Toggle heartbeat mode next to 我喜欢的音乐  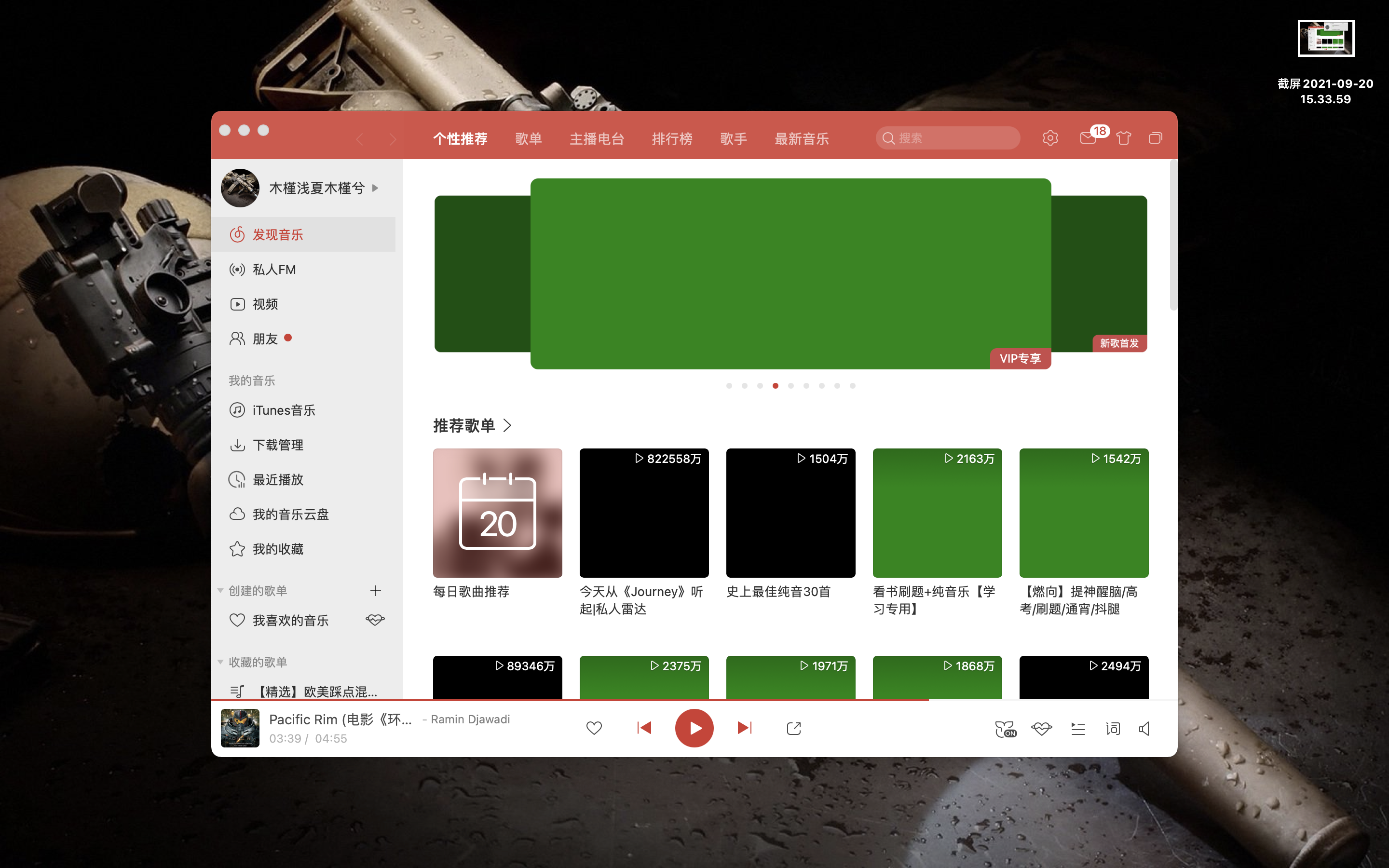(x=375, y=620)
